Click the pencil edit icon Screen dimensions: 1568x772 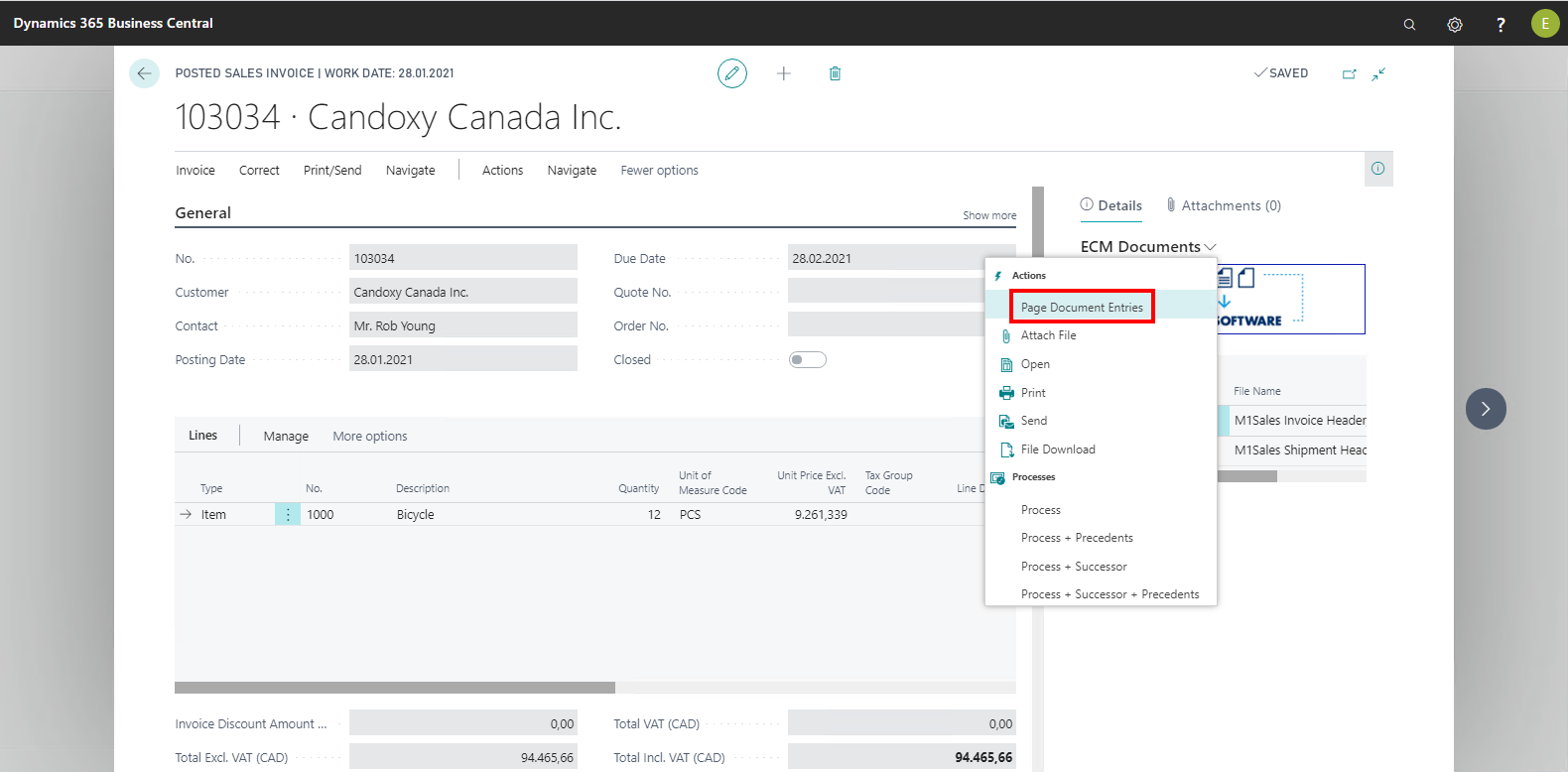pyautogui.click(x=732, y=73)
